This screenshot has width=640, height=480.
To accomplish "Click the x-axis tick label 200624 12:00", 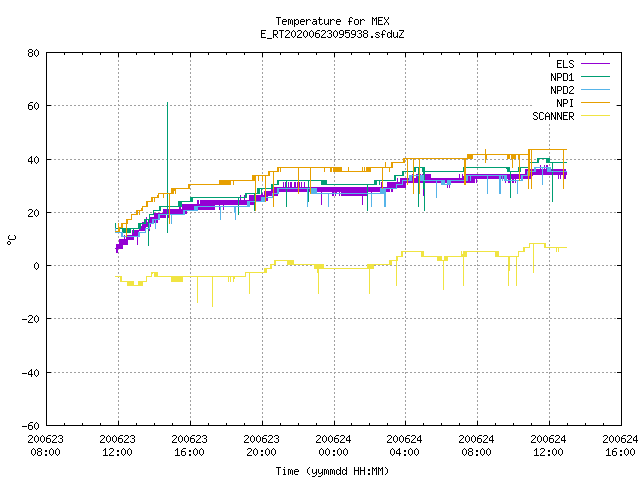I will 549,446.
